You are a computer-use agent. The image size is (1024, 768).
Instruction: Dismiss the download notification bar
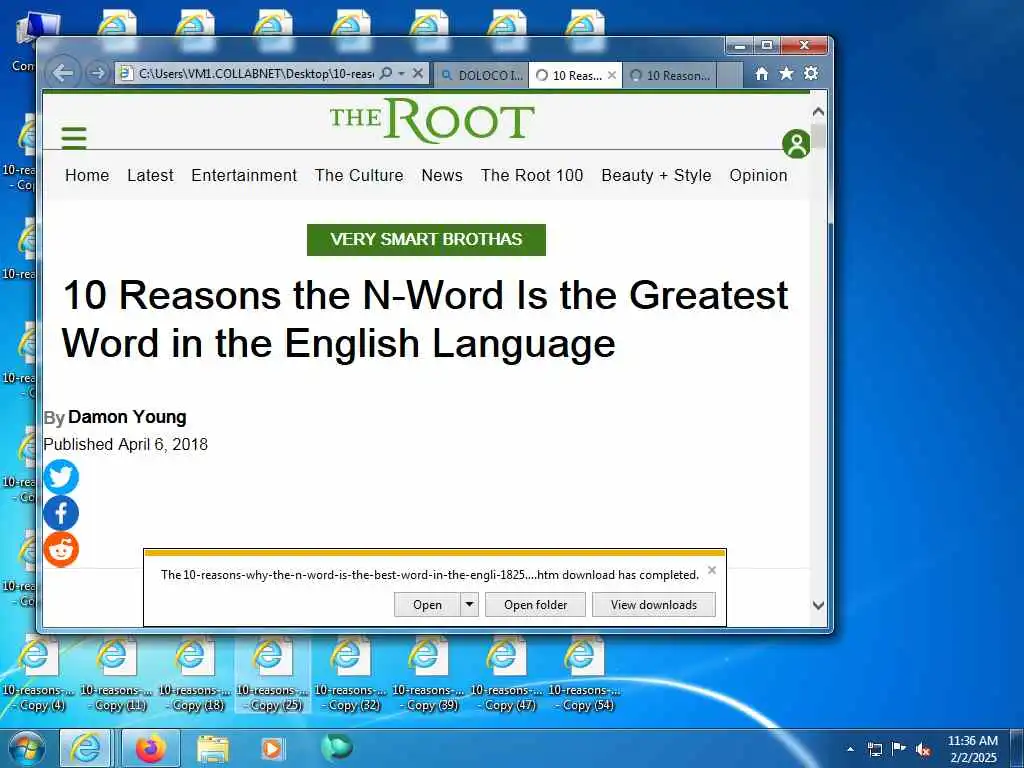[712, 570]
